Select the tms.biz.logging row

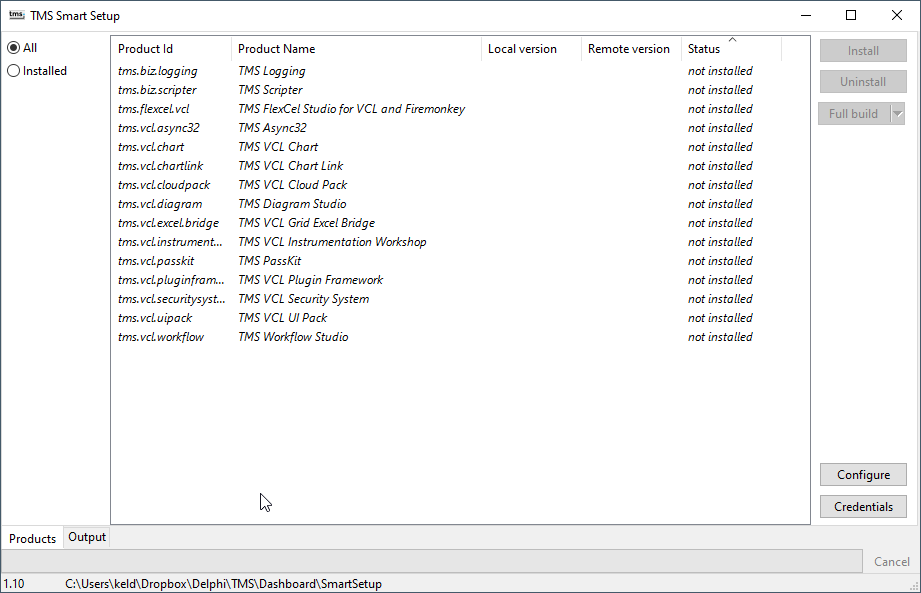coord(460,71)
